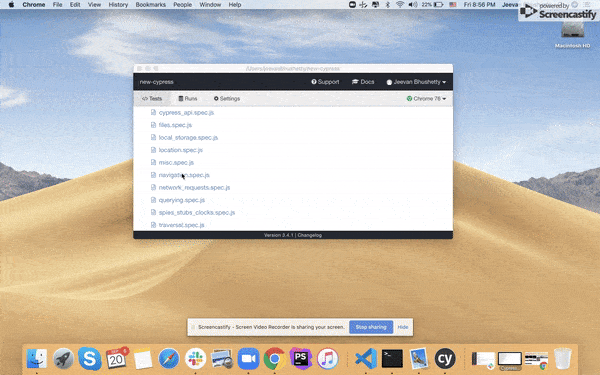Click the new-cypress project name
Viewport: 600px width, 375px height.
tap(157, 82)
